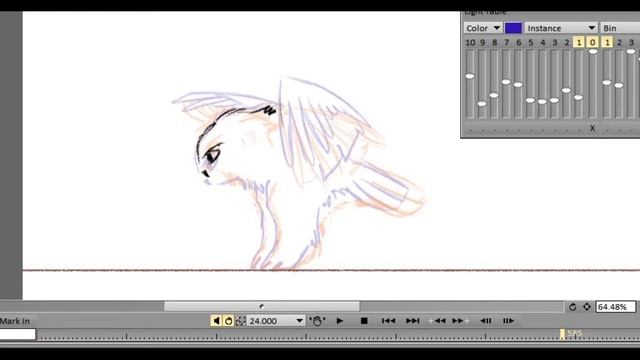Play the animation
This screenshot has height=360, width=640.
click(340, 321)
